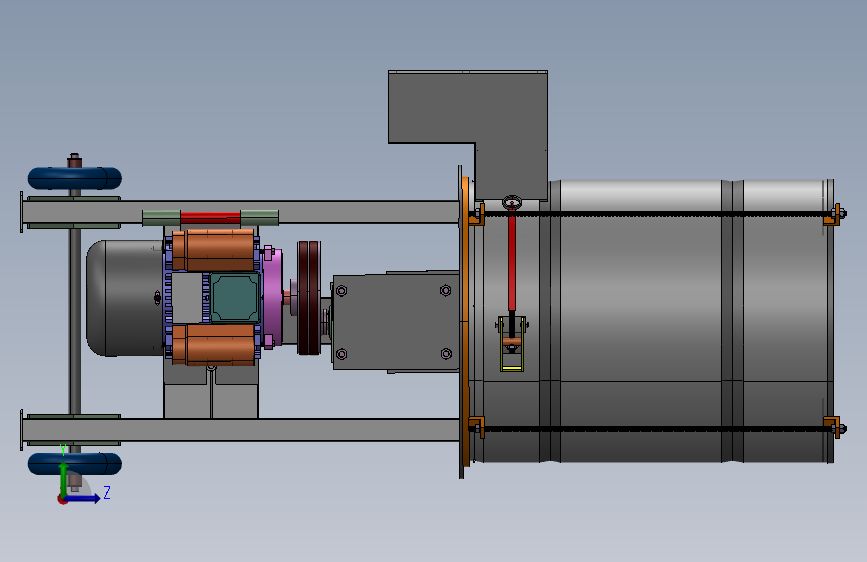Select the vertical axle between the blue wheels

pos(75,321)
